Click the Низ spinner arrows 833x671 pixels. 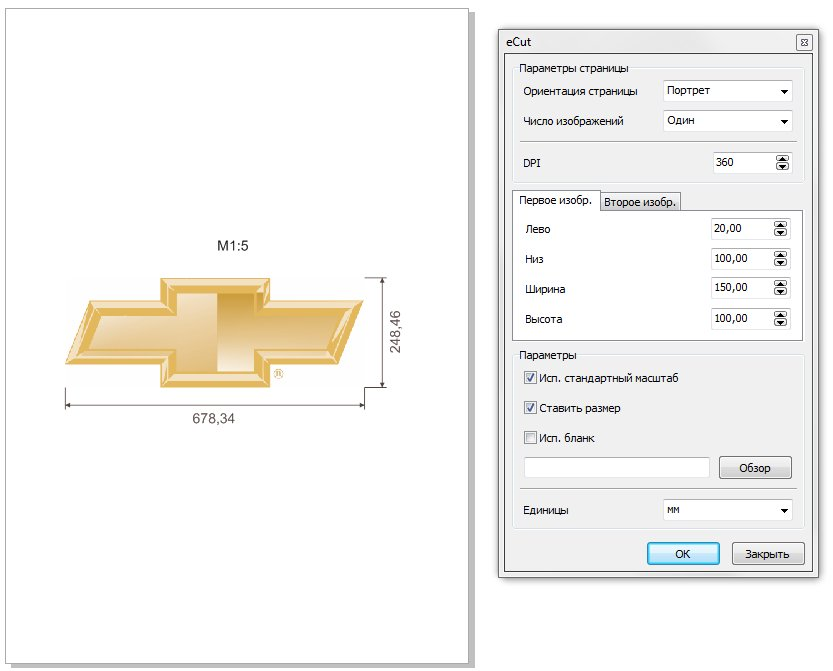[780, 259]
